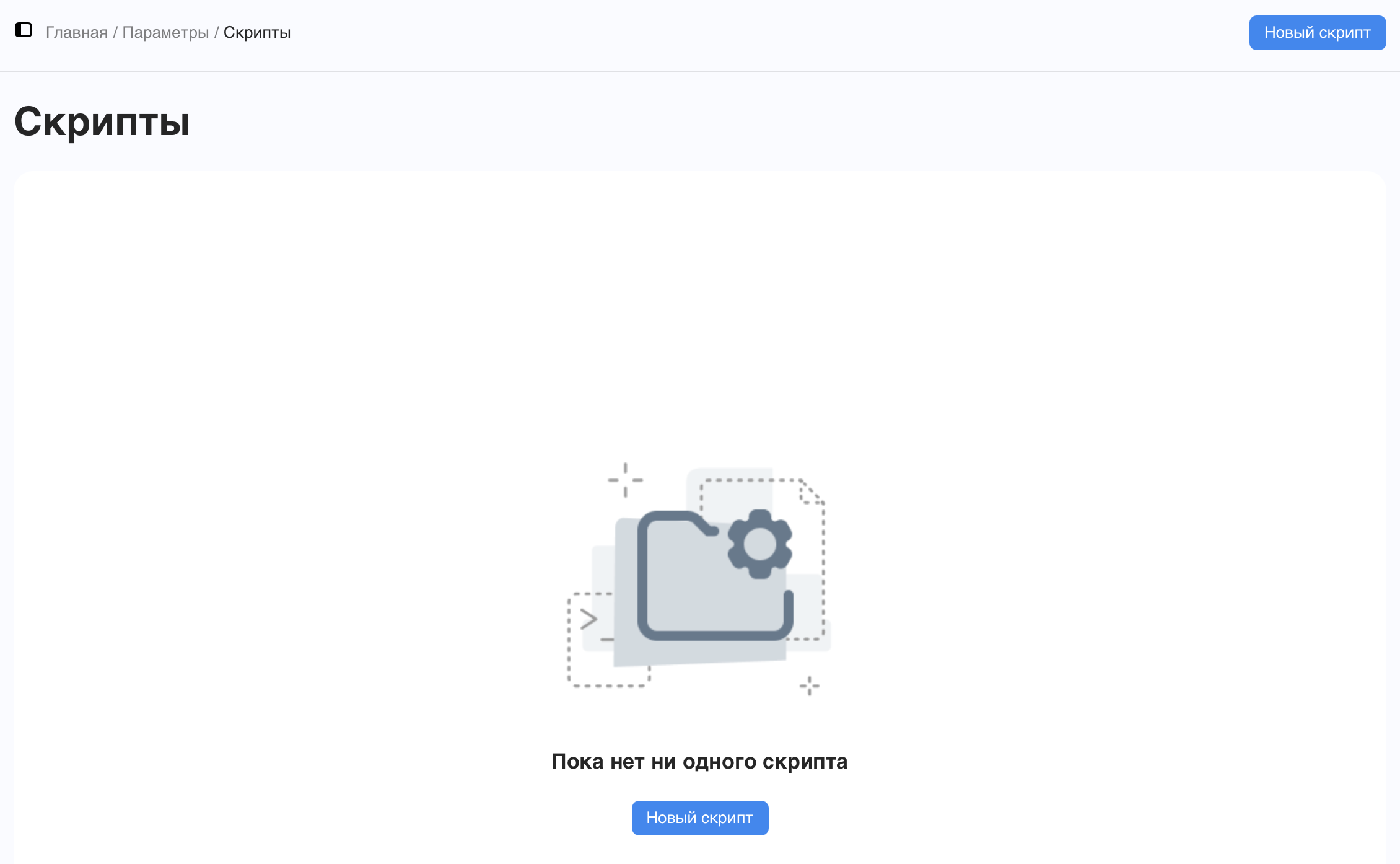Go to Главная breadcrumb link

77,32
